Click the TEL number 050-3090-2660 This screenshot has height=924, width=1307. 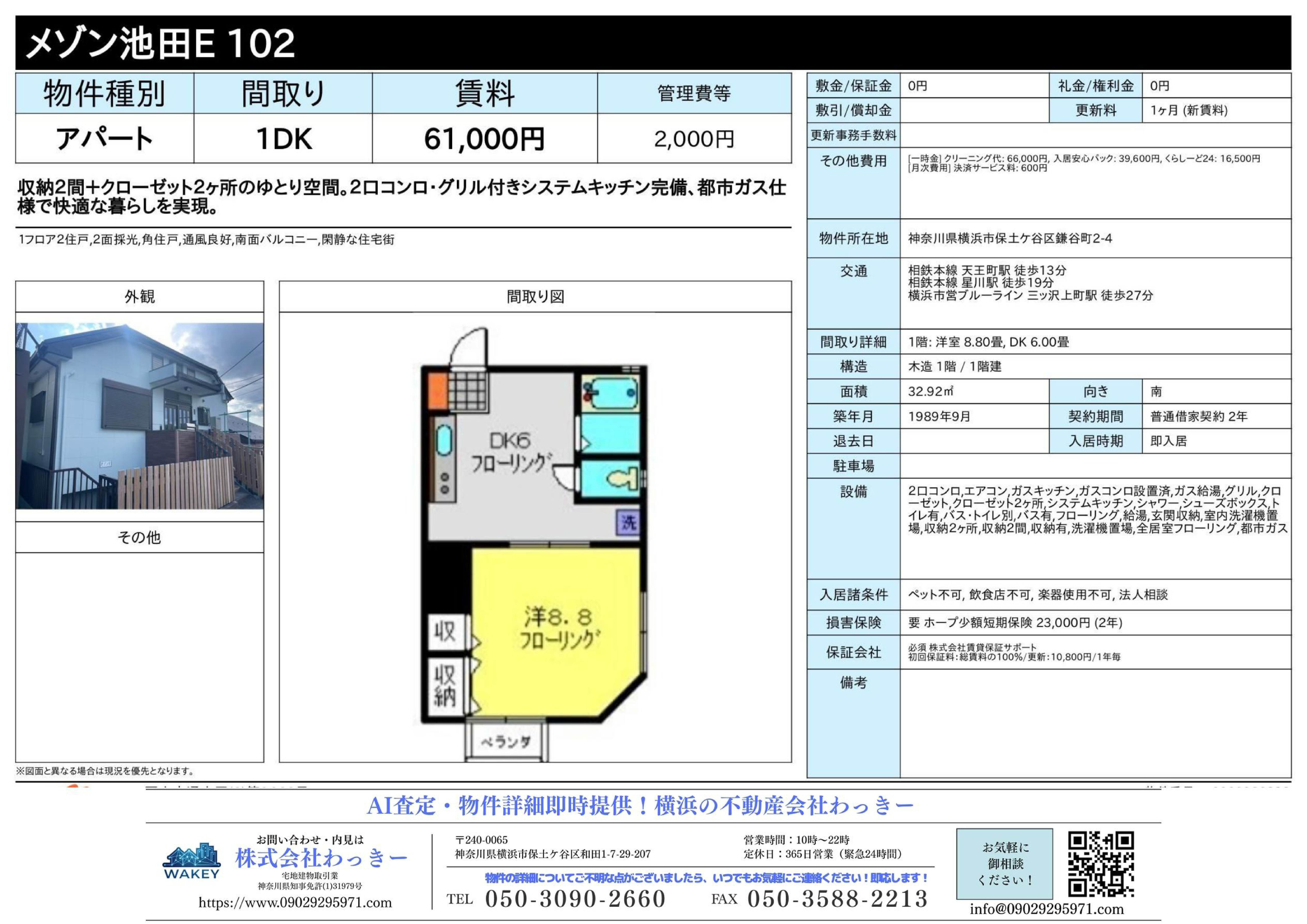point(575,899)
